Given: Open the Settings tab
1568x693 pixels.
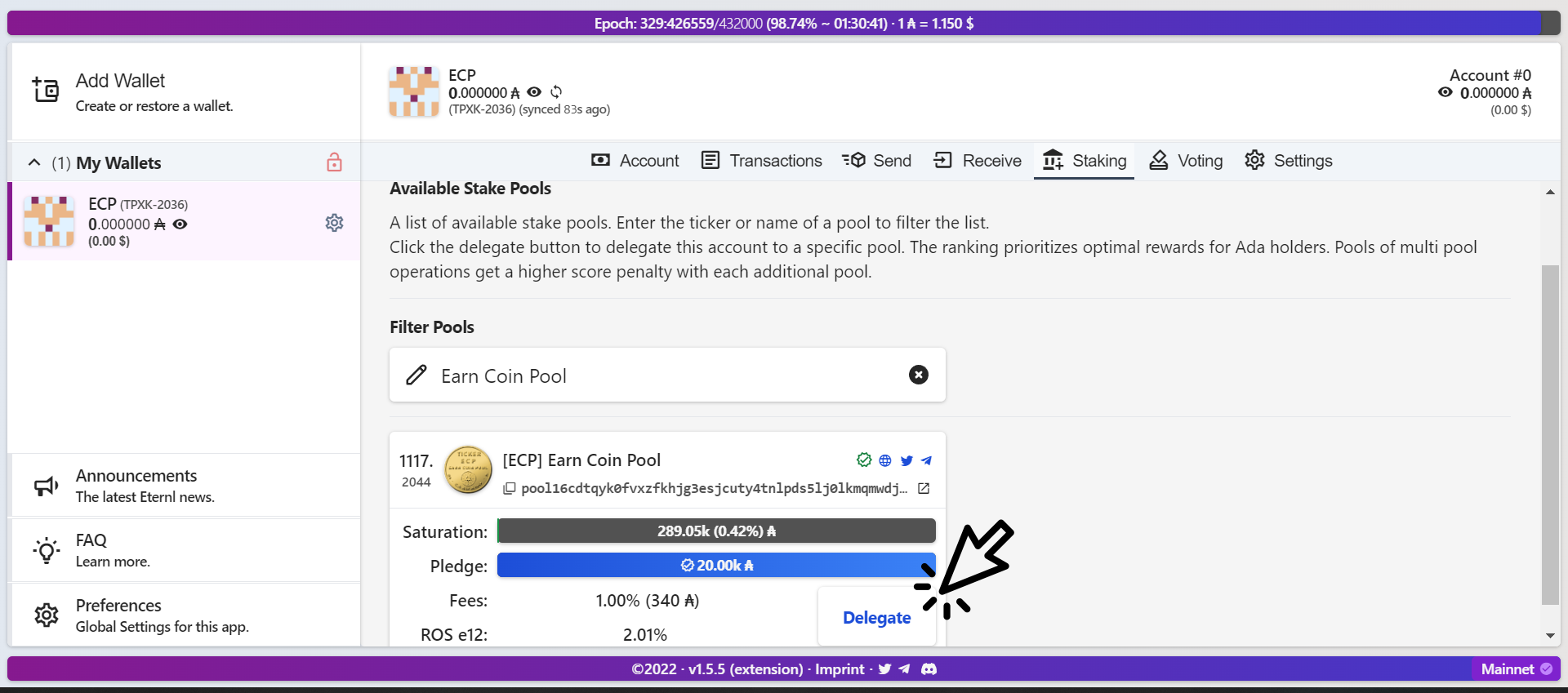Looking at the screenshot, I should point(1289,161).
